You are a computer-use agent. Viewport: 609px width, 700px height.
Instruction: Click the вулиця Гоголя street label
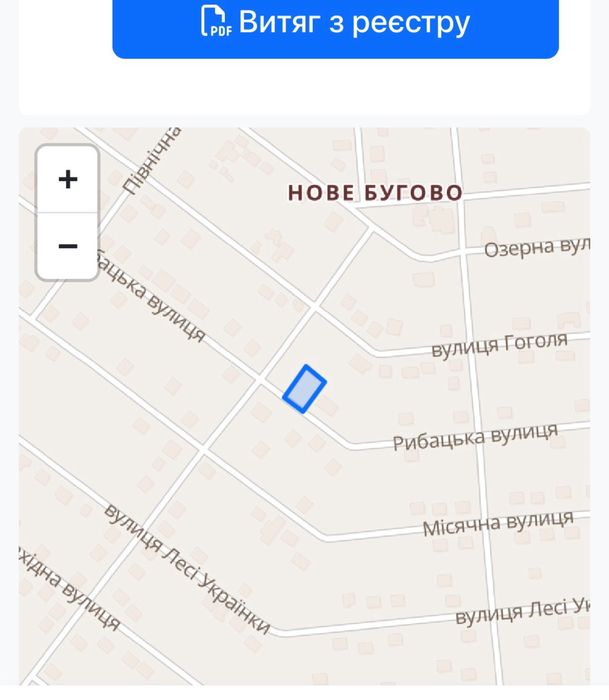tap(500, 345)
